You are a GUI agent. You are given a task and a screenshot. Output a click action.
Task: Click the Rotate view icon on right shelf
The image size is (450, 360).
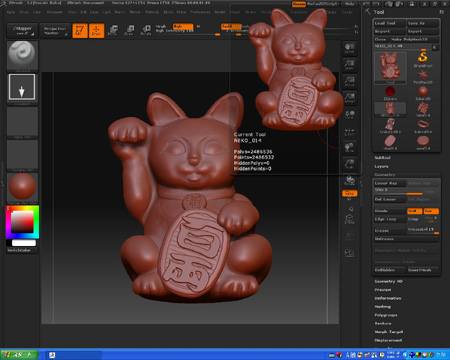point(349,181)
